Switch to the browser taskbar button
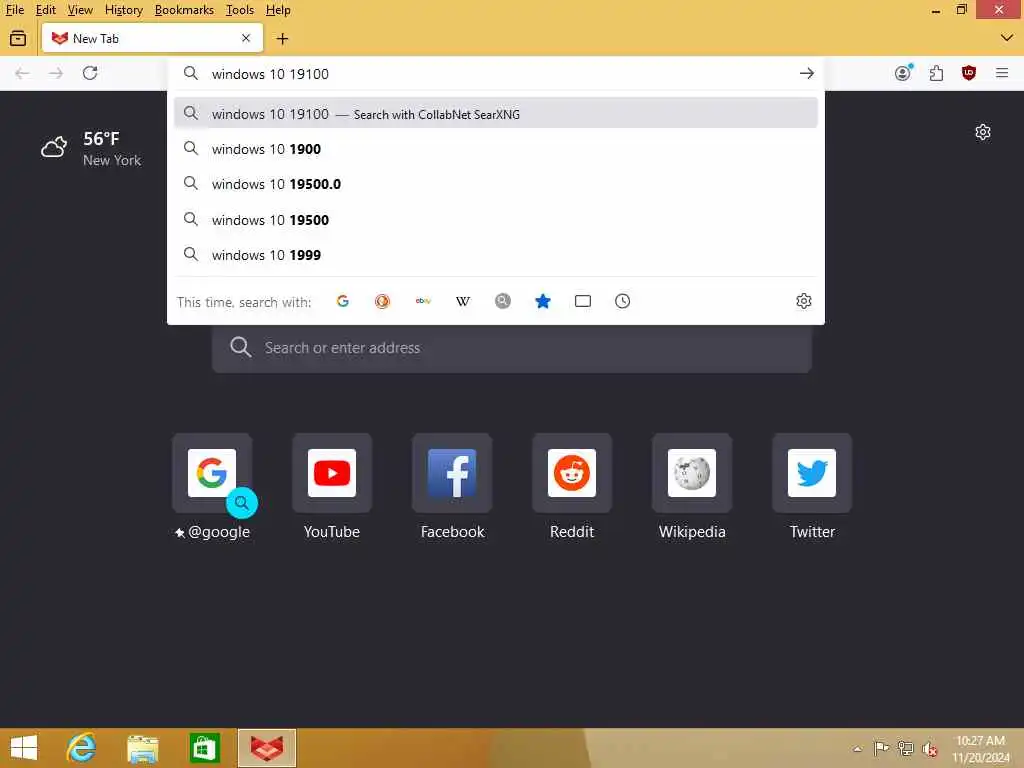This screenshot has width=1024, height=768. coord(267,748)
